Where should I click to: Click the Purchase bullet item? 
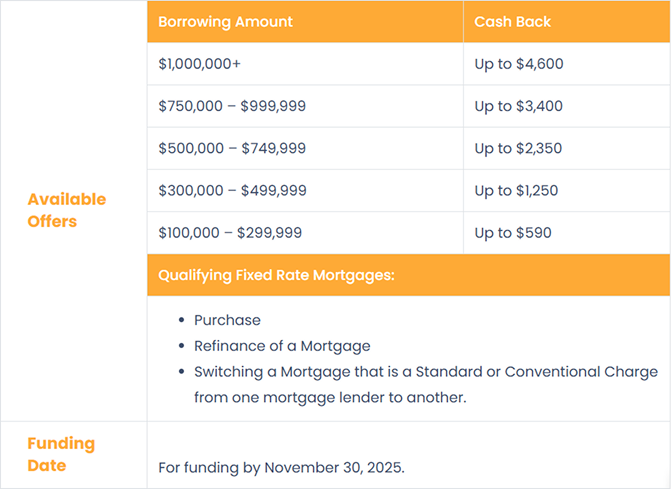[x=227, y=320]
